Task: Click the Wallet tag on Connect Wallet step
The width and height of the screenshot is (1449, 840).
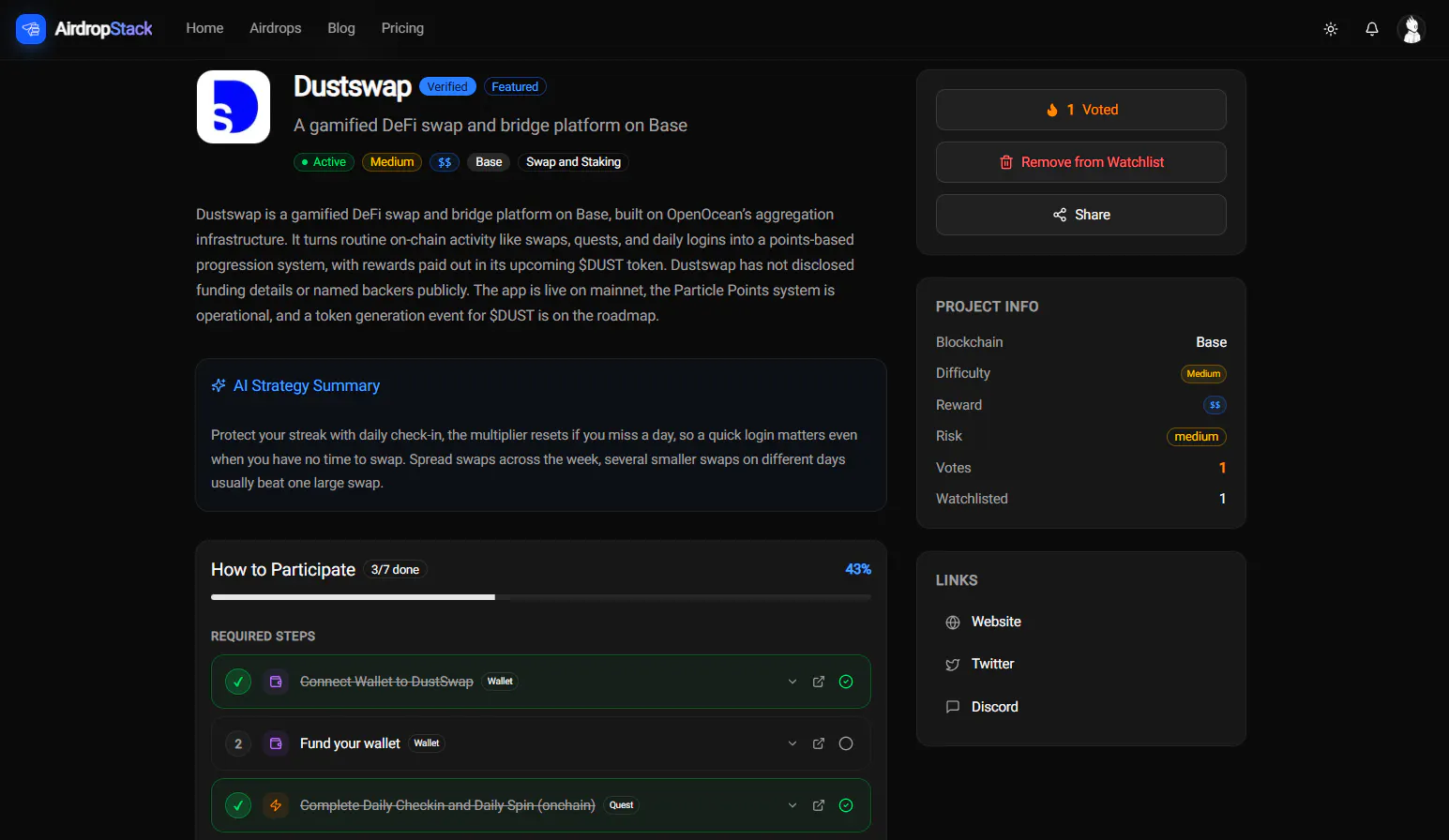Action: click(x=500, y=682)
